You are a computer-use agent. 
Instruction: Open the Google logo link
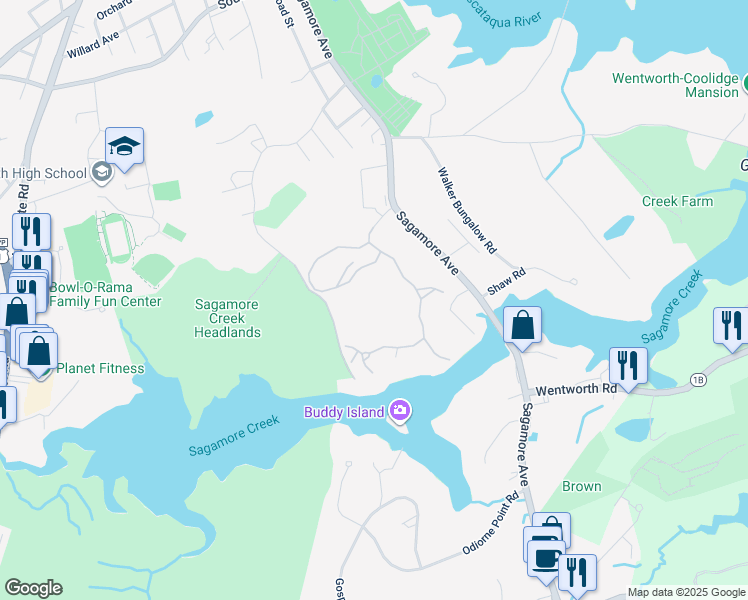(33, 588)
